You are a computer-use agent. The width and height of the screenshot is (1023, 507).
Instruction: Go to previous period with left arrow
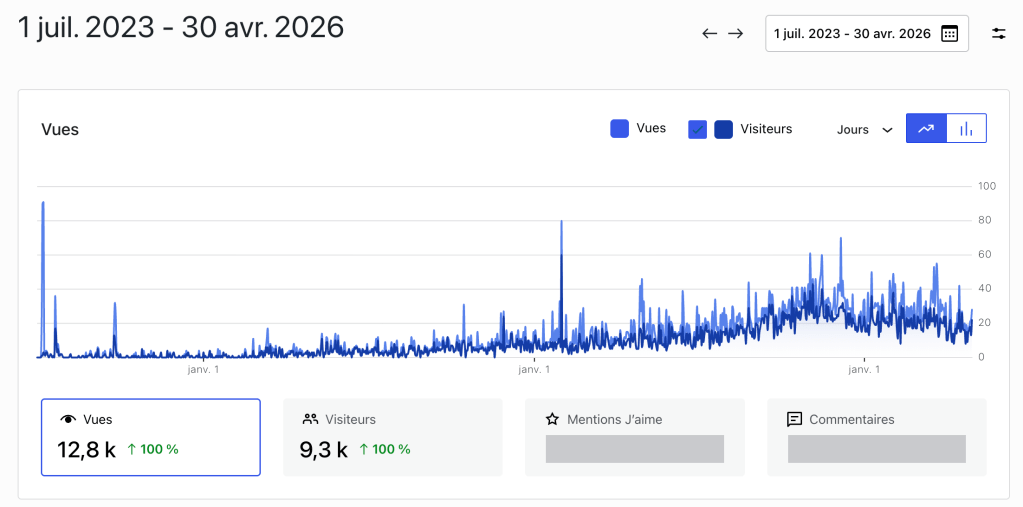(x=709, y=33)
